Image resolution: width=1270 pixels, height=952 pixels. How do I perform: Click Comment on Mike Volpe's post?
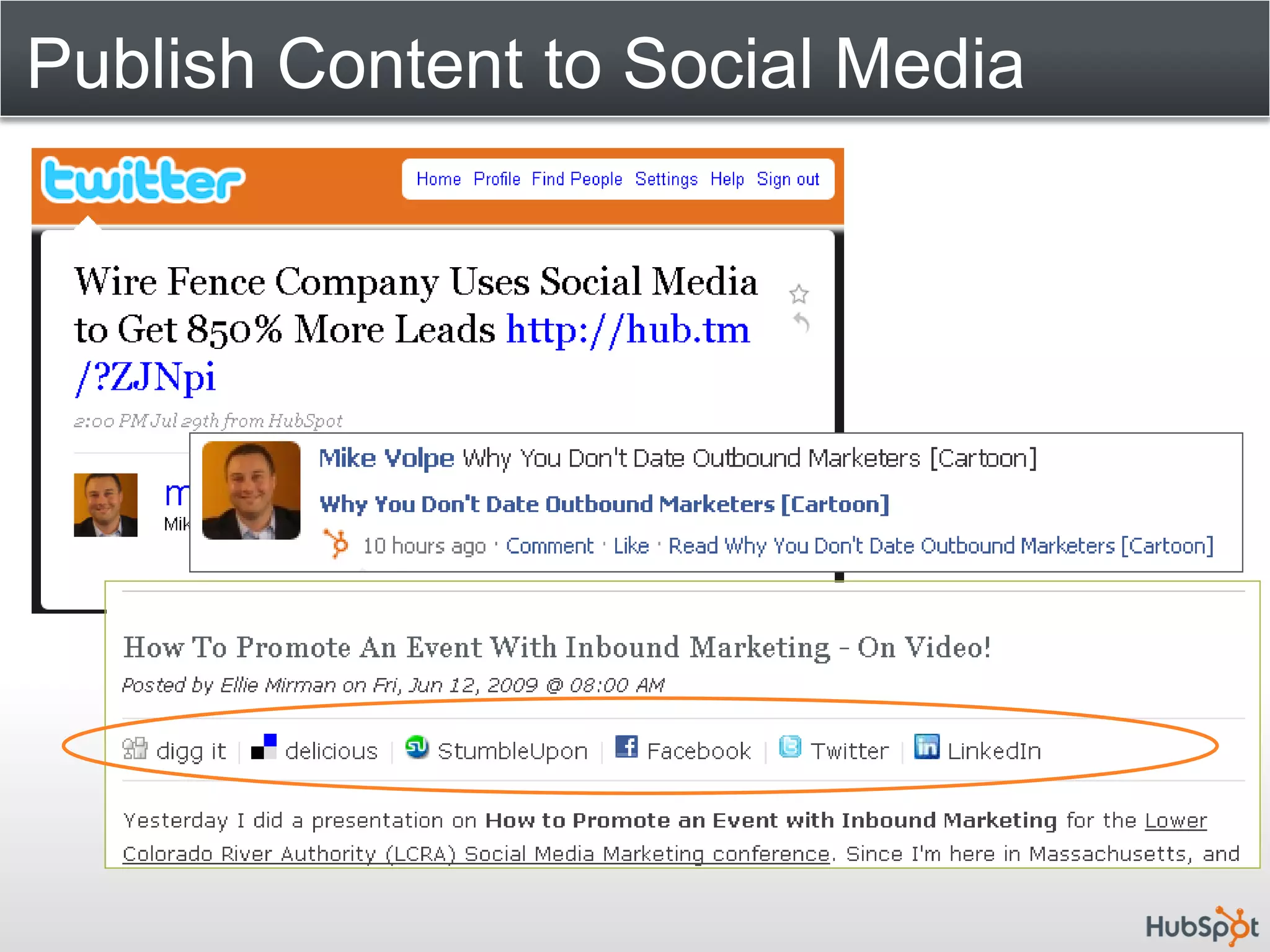pyautogui.click(x=549, y=545)
